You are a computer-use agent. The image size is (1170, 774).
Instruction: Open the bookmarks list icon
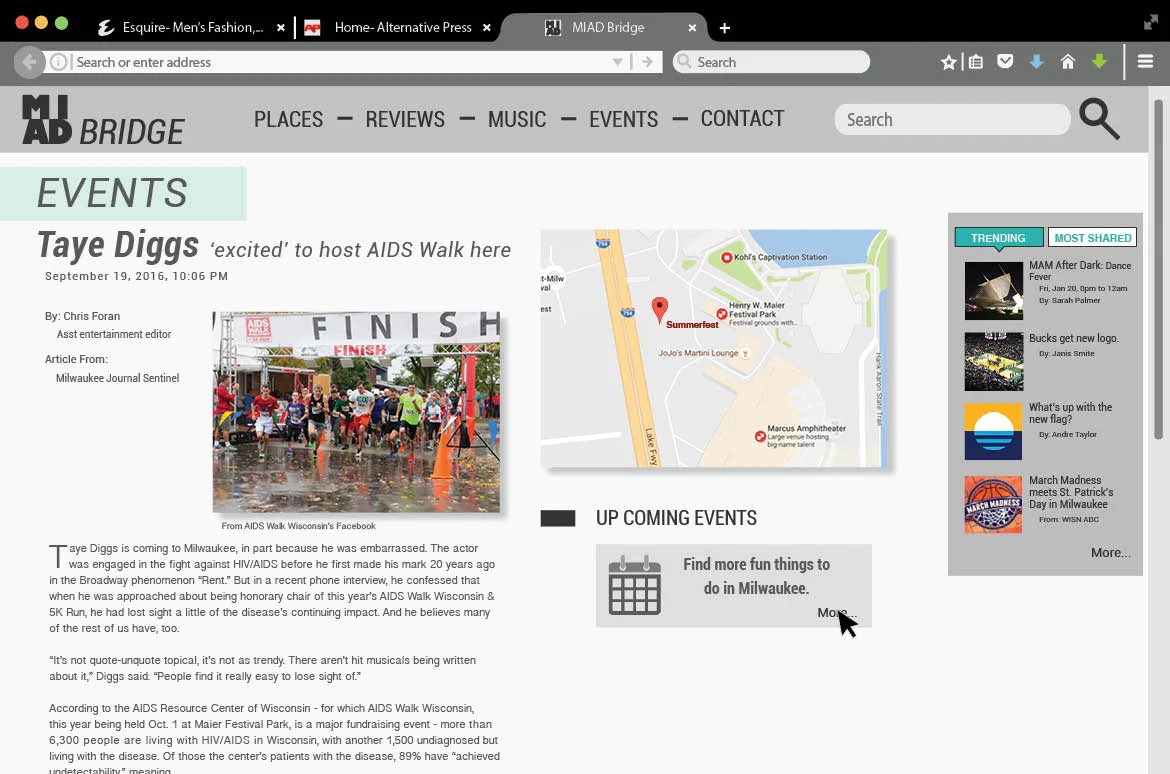point(976,62)
